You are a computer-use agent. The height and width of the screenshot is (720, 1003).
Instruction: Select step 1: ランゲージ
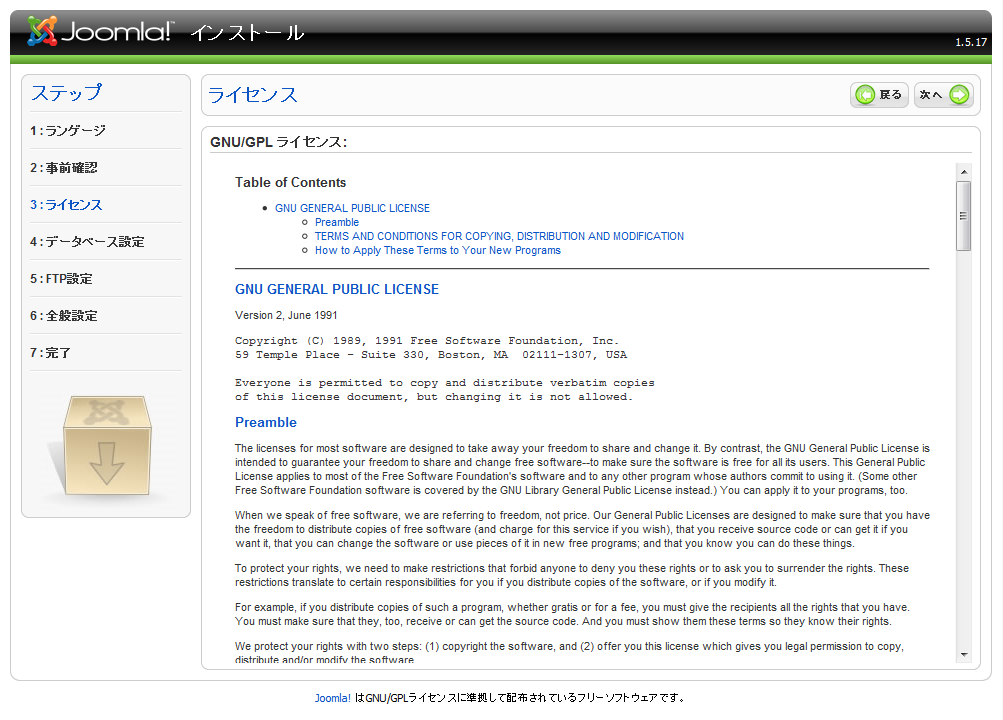tap(68, 130)
